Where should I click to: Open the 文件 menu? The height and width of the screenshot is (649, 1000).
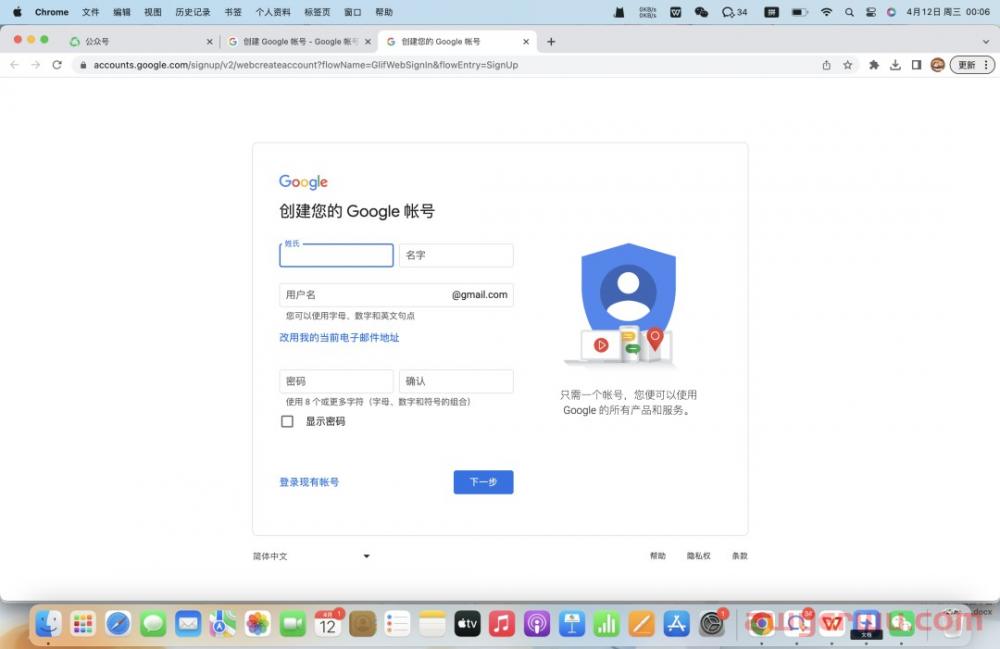(91, 12)
